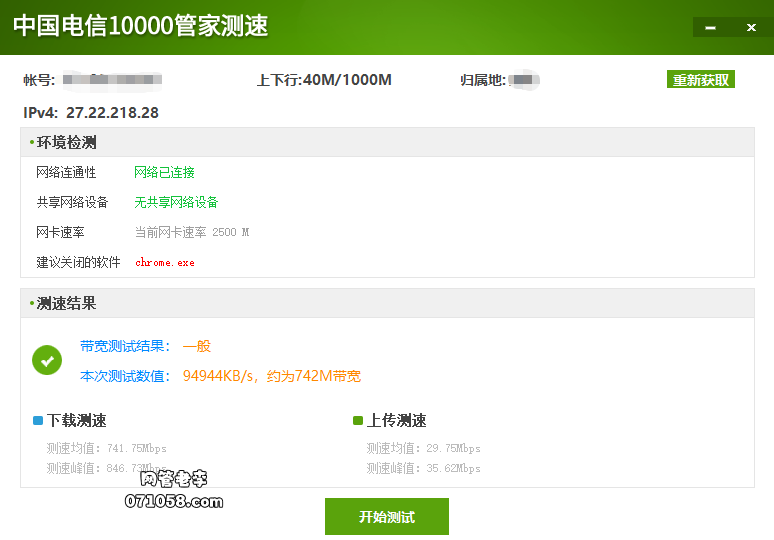Click the blue square beside 下载测速

tap(38, 421)
